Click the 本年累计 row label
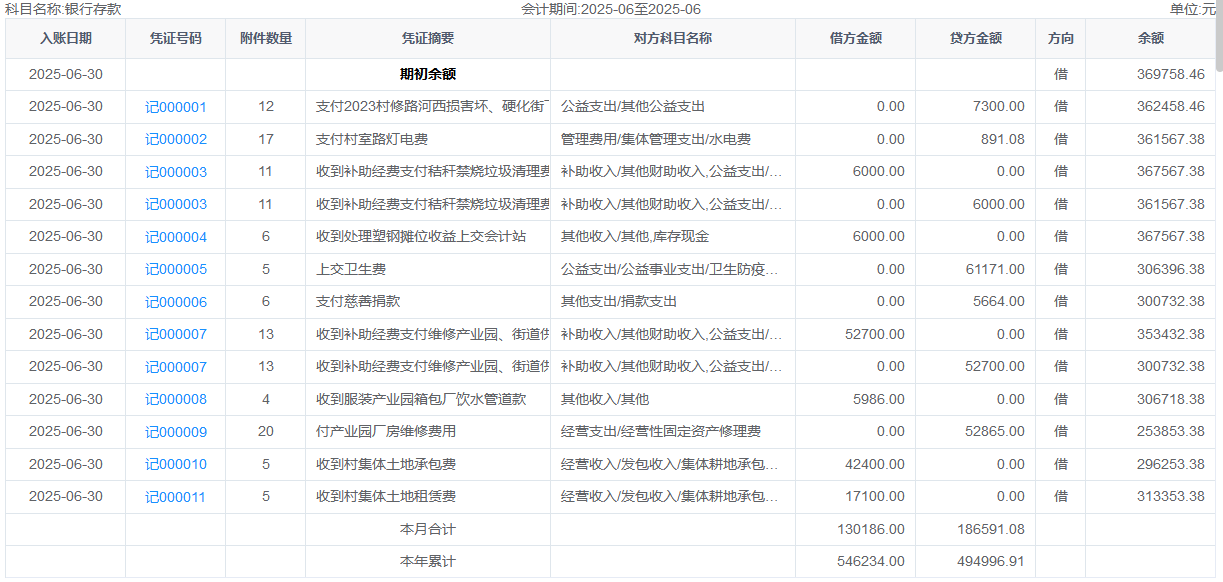This screenshot has height=582, width=1223. [x=427, y=562]
